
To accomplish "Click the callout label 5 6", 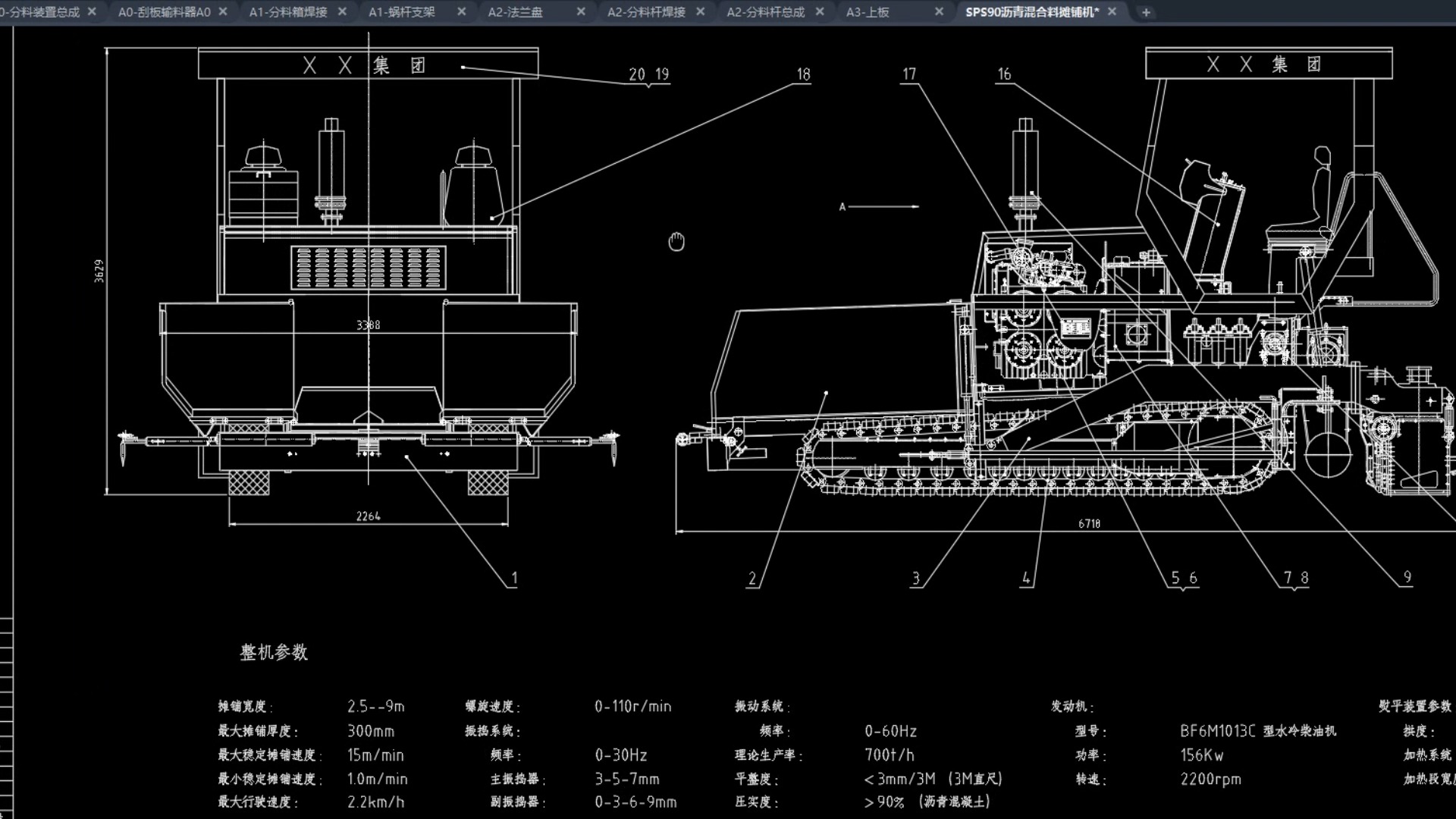I will tap(1184, 579).
